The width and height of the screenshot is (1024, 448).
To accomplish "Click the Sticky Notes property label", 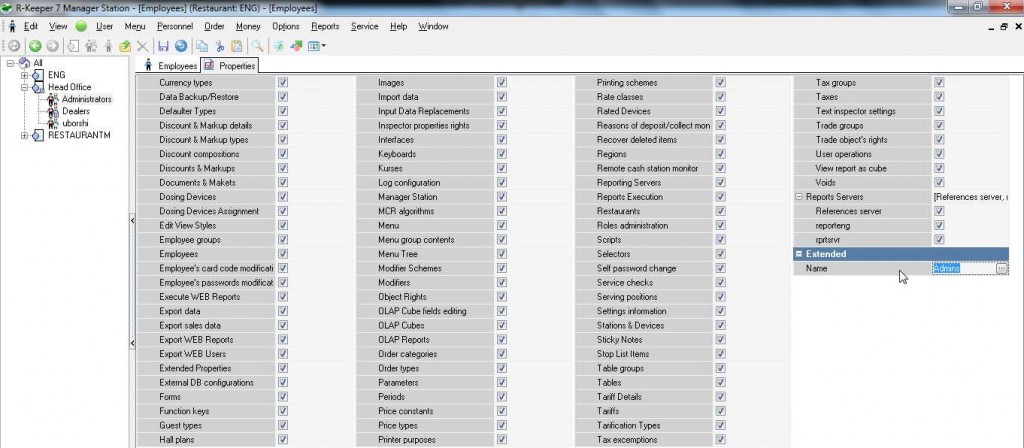I will 619,340.
